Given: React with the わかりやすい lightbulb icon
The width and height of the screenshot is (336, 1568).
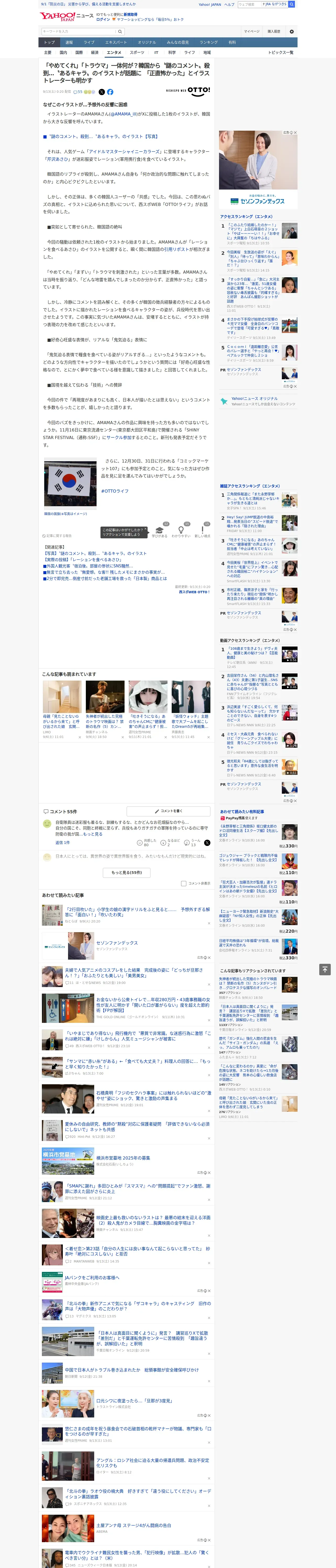Looking at the screenshot, I should (181, 530).
